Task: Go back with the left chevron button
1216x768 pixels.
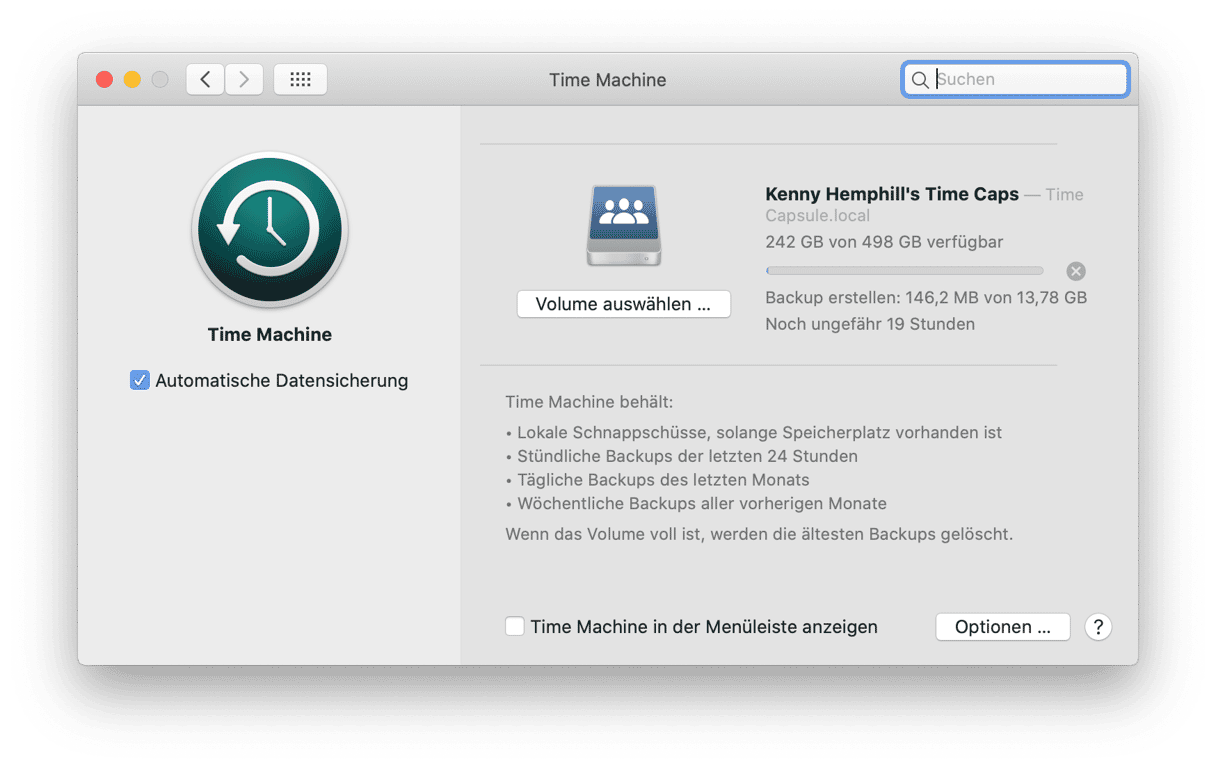Action: click(205, 80)
